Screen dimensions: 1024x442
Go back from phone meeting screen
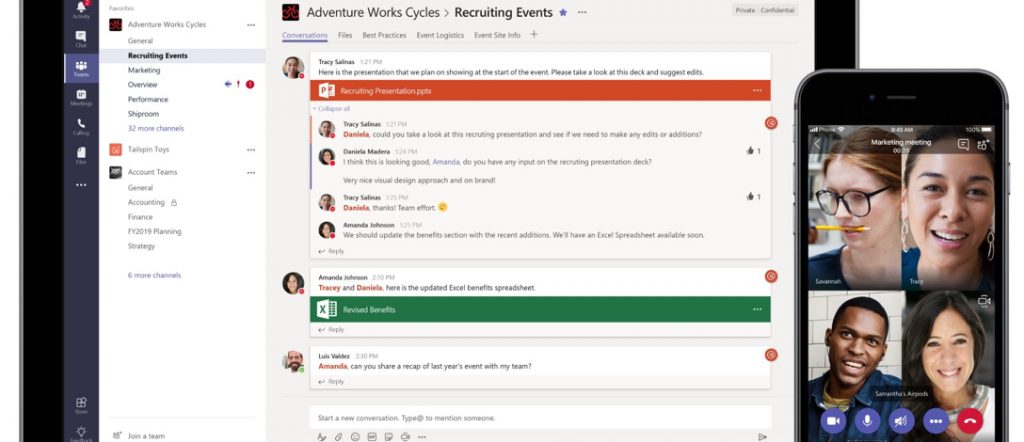[x=817, y=144]
